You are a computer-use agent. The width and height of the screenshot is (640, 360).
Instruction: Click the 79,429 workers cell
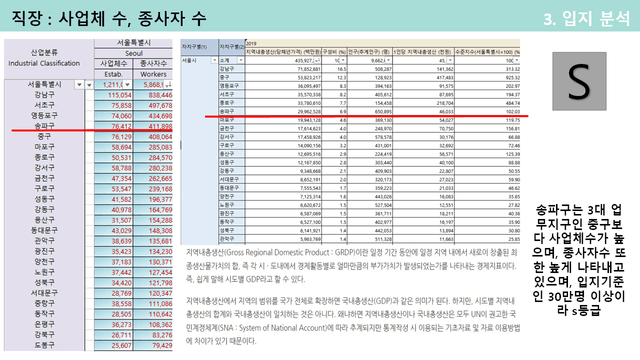click(153, 345)
